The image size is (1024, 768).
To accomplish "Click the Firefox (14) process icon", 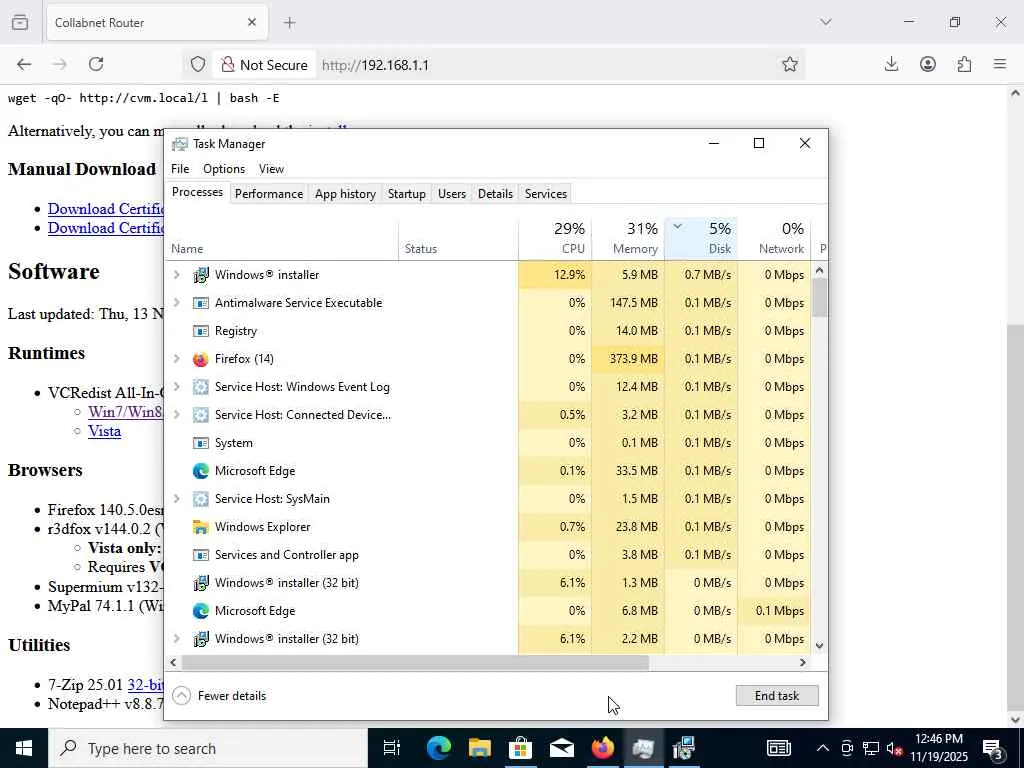I will pyautogui.click(x=201, y=359).
